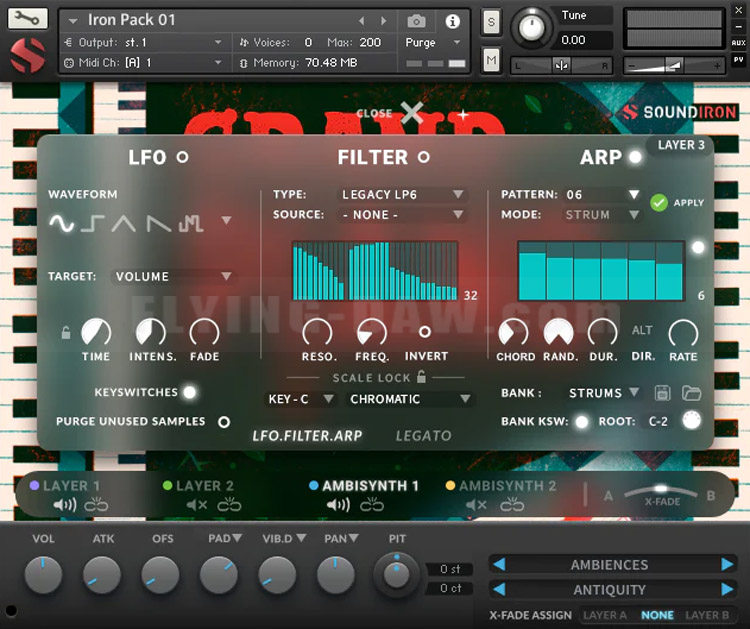Mute Layer 1 using its speaker icon
Viewport: 750px width, 629px height.
[x=65, y=505]
